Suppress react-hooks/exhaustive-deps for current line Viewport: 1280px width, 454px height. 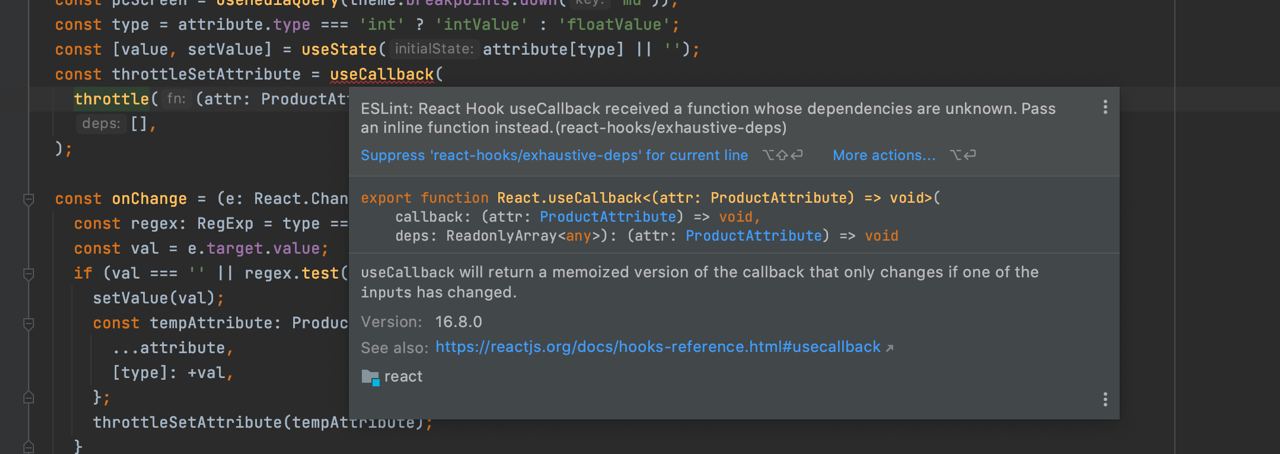coord(554,155)
